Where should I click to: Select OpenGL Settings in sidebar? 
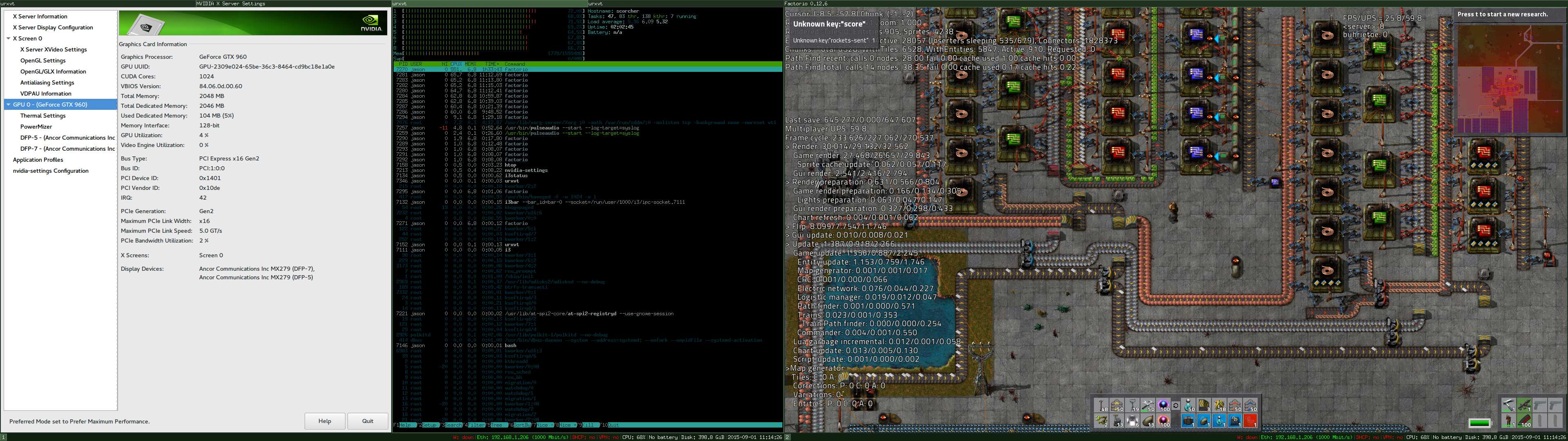point(42,60)
